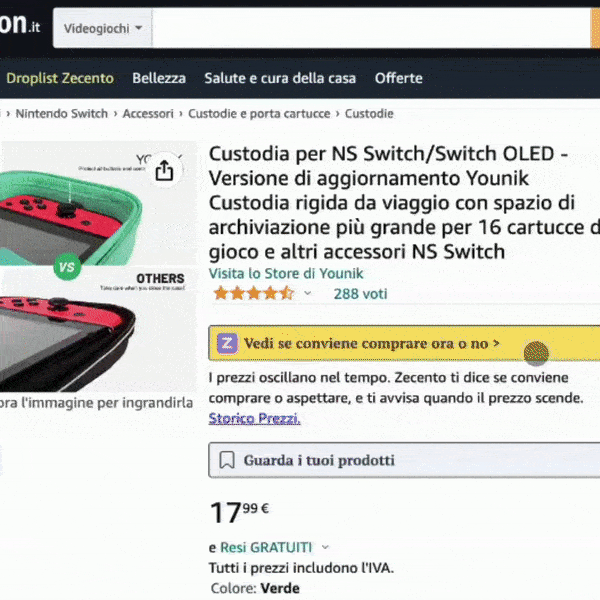Viewport: 600px width, 600px height.
Task: Expand the Resi GRATUITI details chevron
Action: coord(325,547)
